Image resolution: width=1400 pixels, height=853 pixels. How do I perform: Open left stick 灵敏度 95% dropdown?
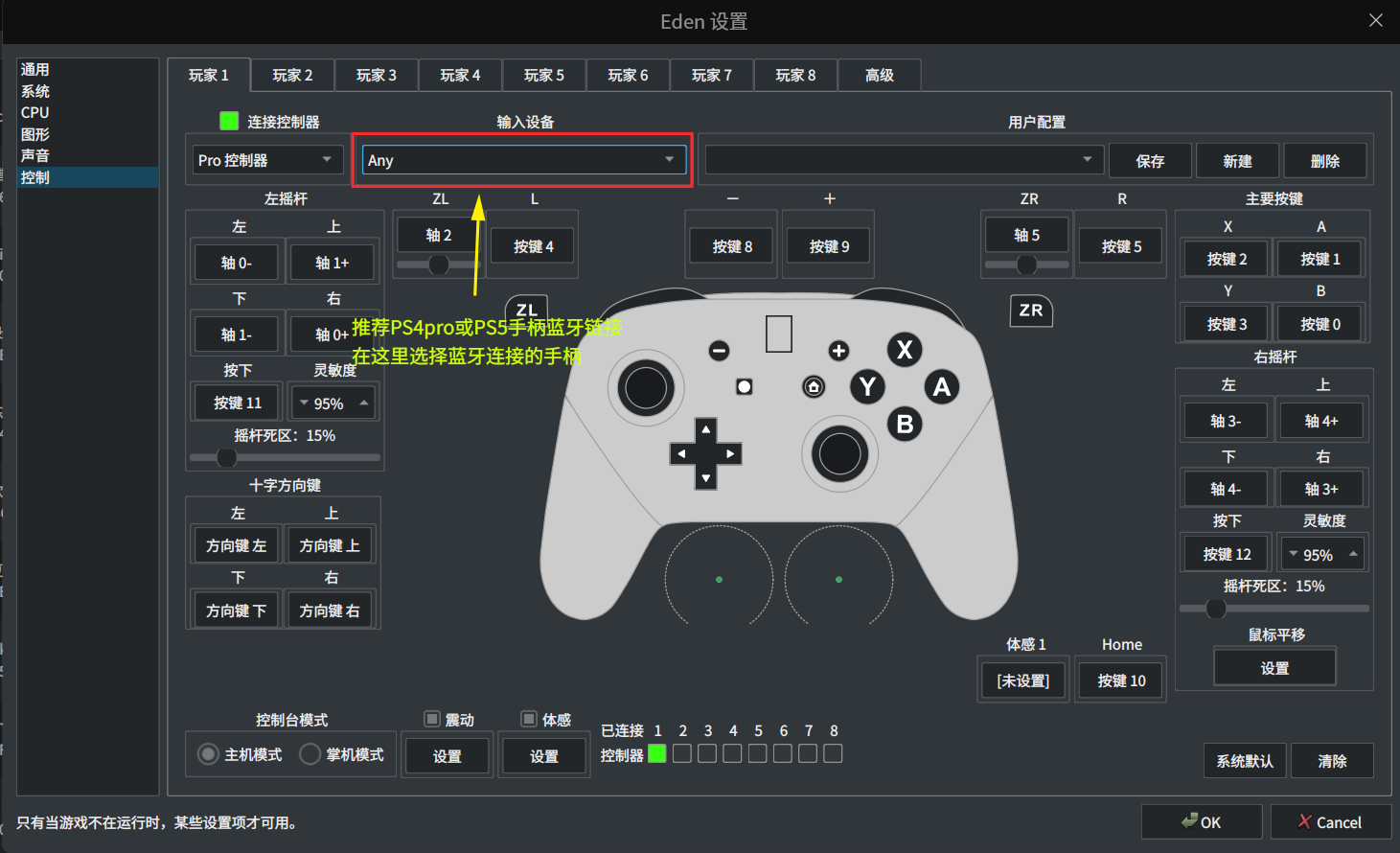tap(333, 403)
